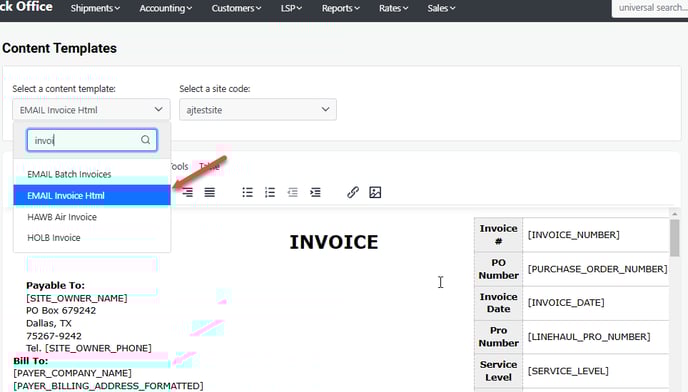Click the Invoice Date header cell
The image size is (688, 392).
click(498, 303)
